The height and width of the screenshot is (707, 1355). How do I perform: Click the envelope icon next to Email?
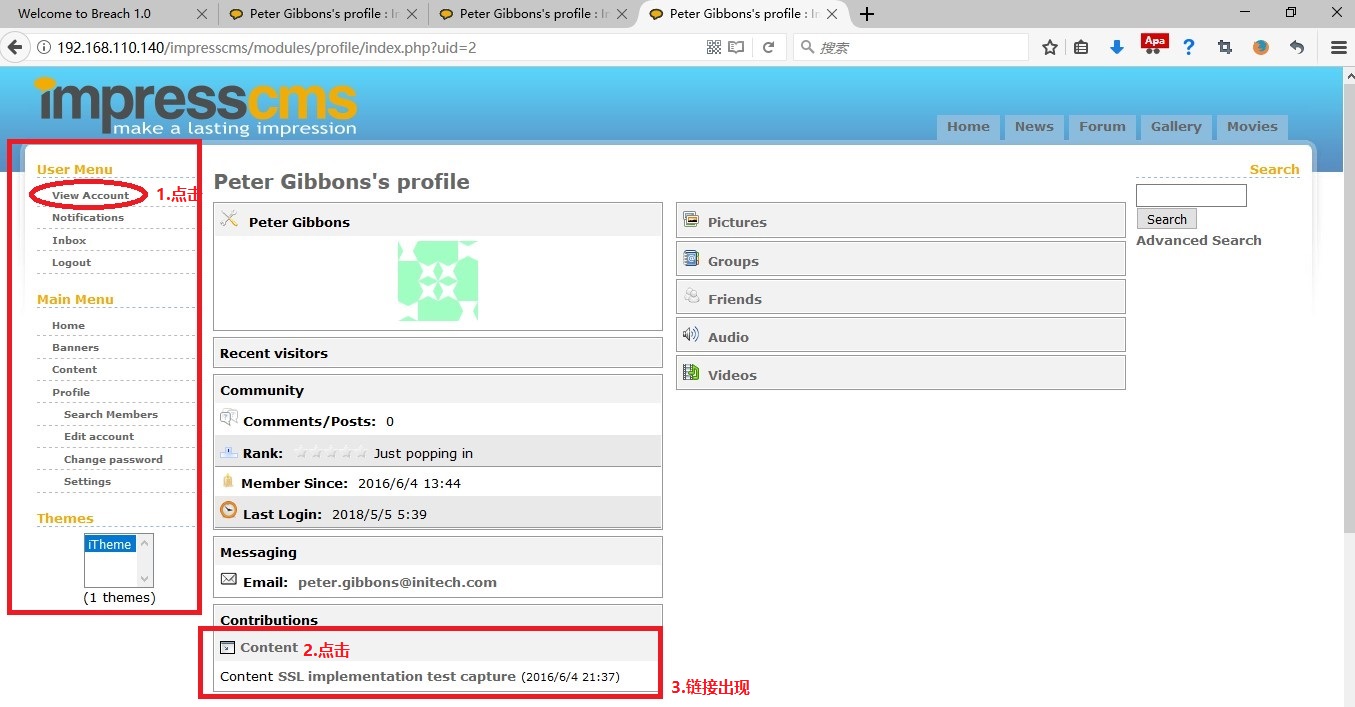(229, 579)
